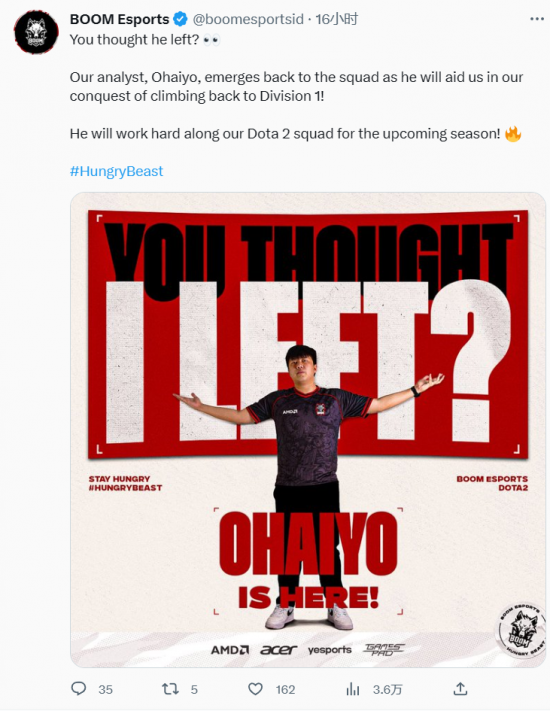Open the BOOM Esports profile avatar
The height and width of the screenshot is (711, 550).
(x=36, y=32)
